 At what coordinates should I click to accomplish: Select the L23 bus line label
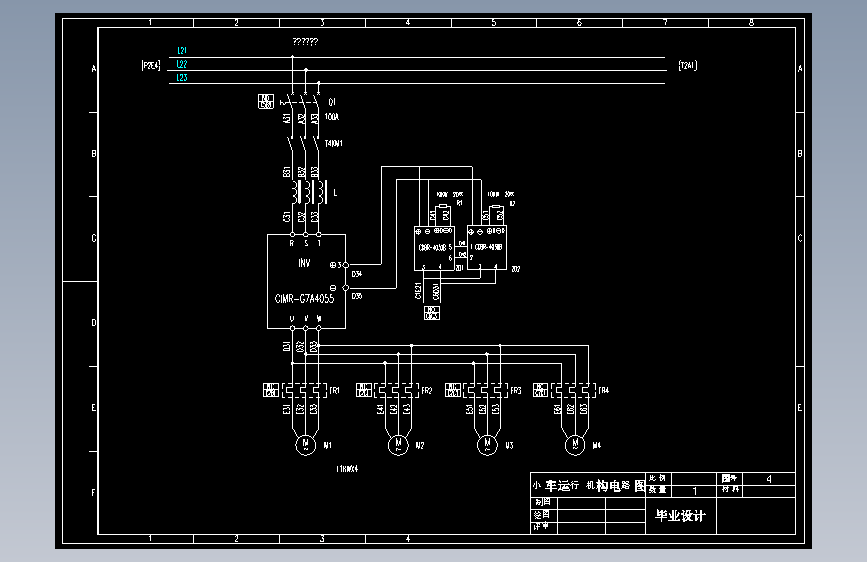pos(182,77)
